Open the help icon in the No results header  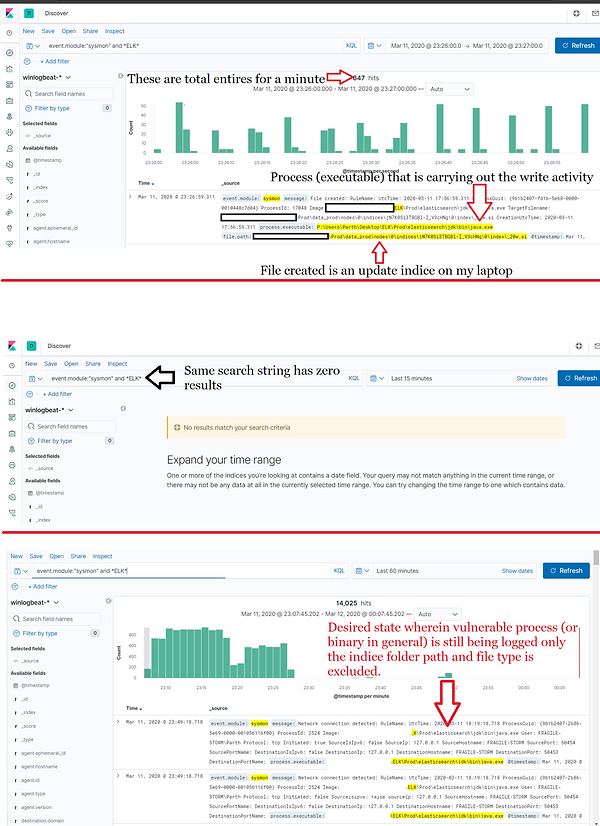point(579,346)
